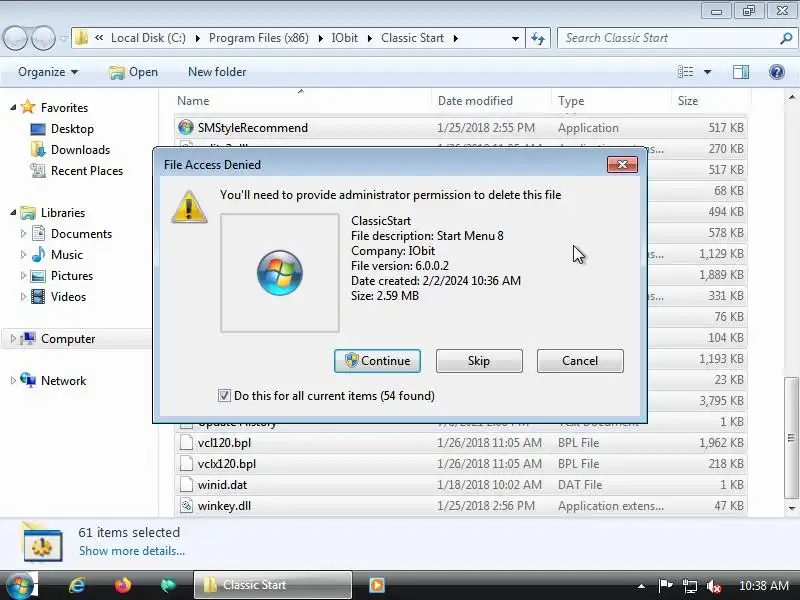Select Pictures library
This screenshot has height=600, width=800.
[x=71, y=276]
